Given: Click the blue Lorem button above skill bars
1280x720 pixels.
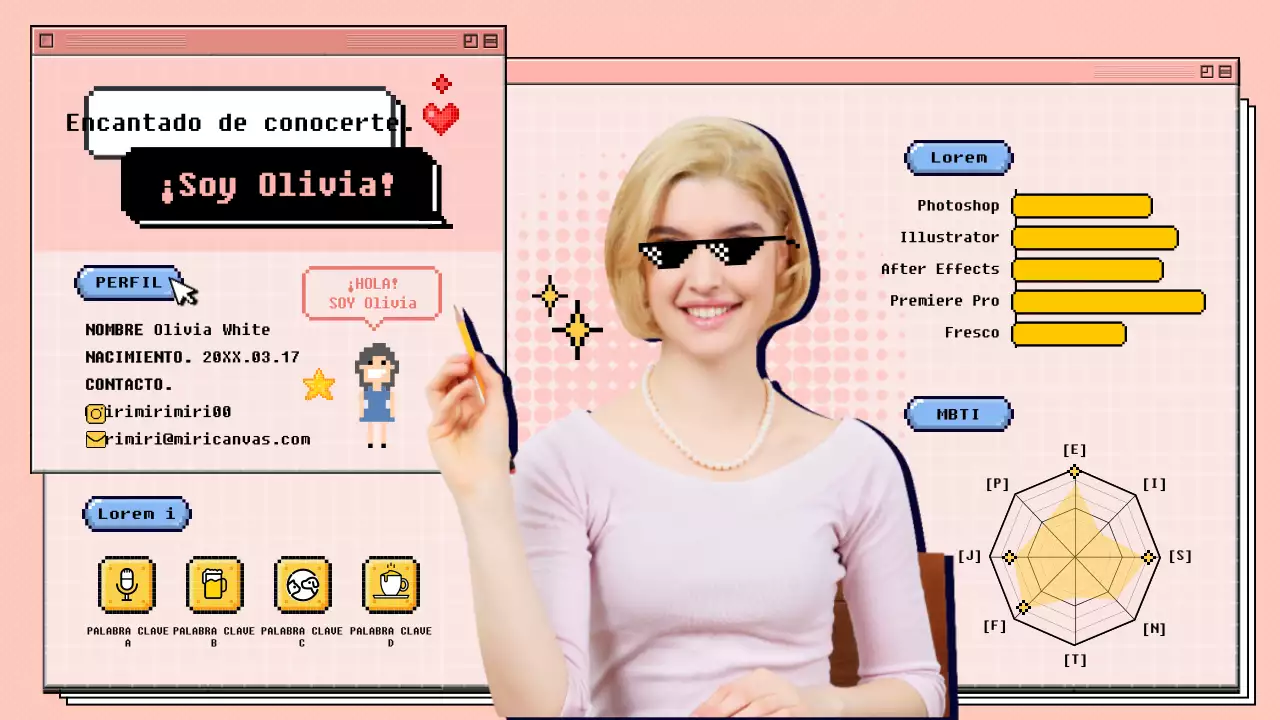Looking at the screenshot, I should [x=958, y=158].
